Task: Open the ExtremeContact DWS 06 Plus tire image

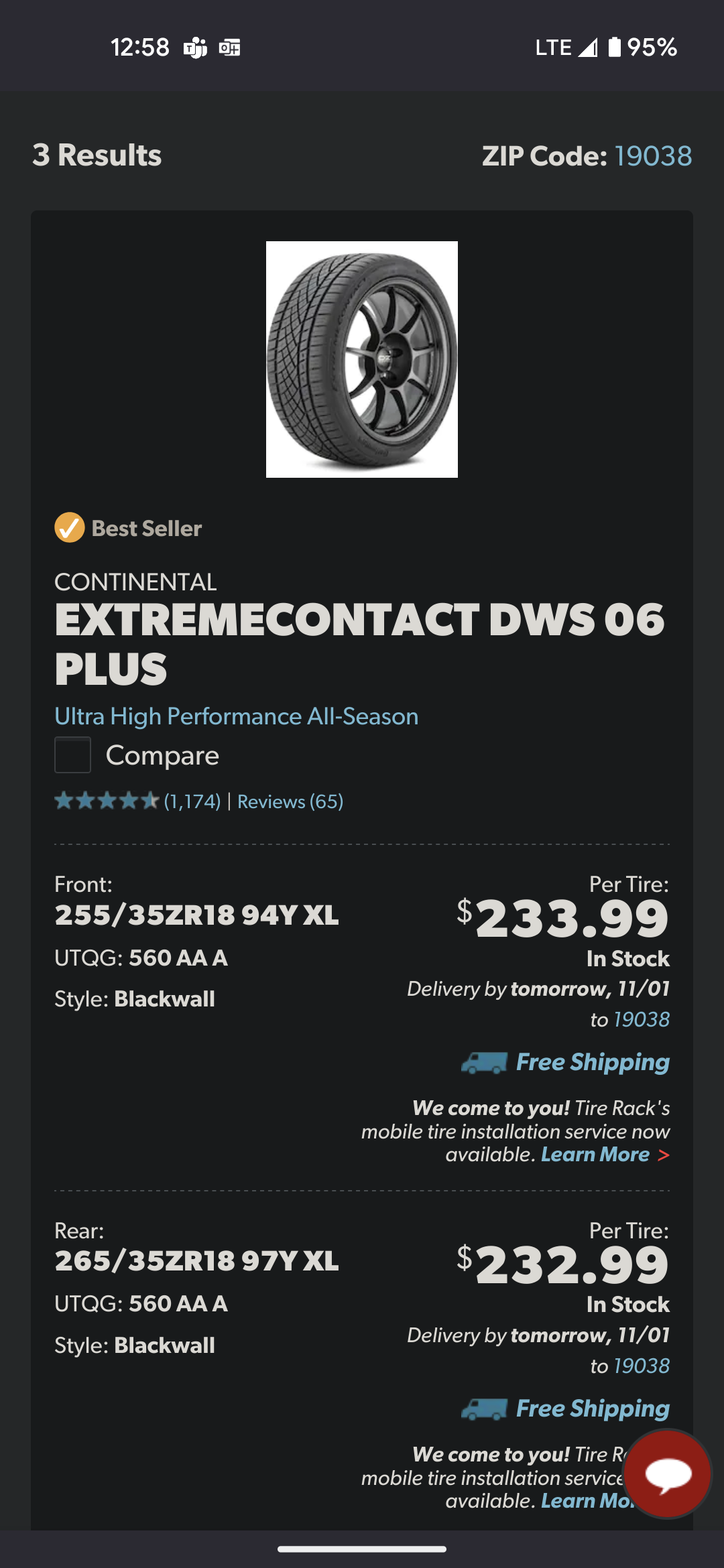Action: [362, 359]
